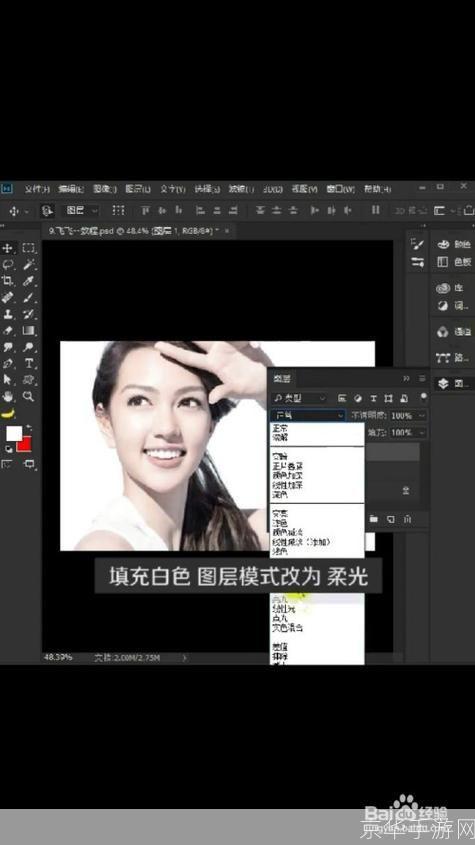Close the 9.飞飞 document tab
The image size is (475, 845).
click(x=227, y=231)
